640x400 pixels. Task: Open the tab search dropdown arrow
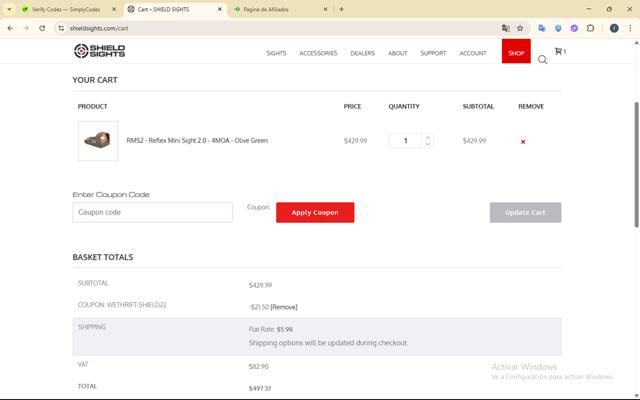point(9,9)
